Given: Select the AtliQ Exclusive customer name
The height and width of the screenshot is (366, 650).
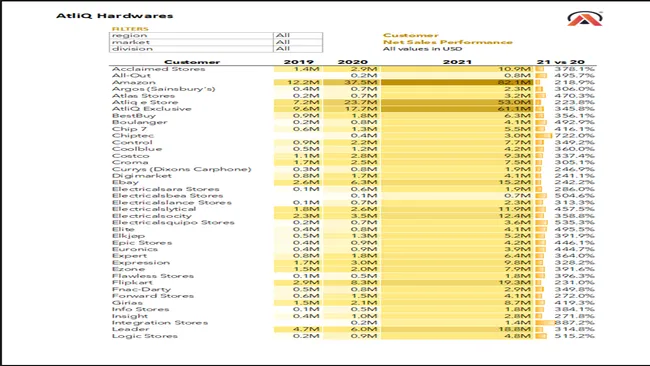Looking at the screenshot, I should [x=152, y=109].
